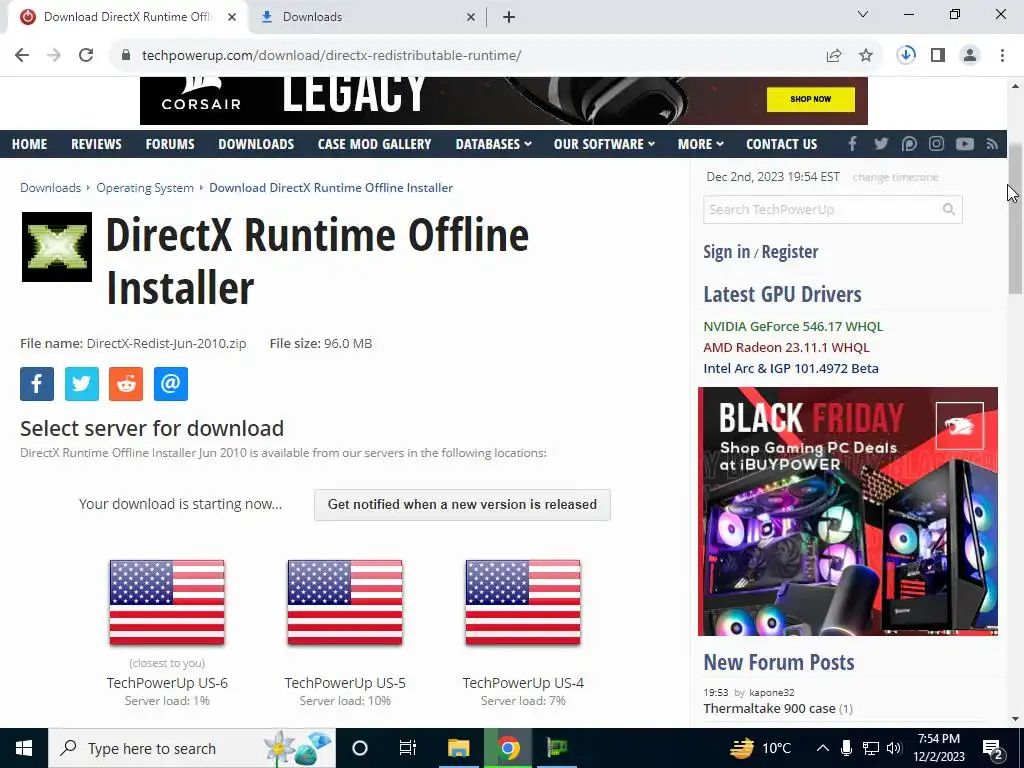
Task: Reload the current page
Action: pos(86,55)
